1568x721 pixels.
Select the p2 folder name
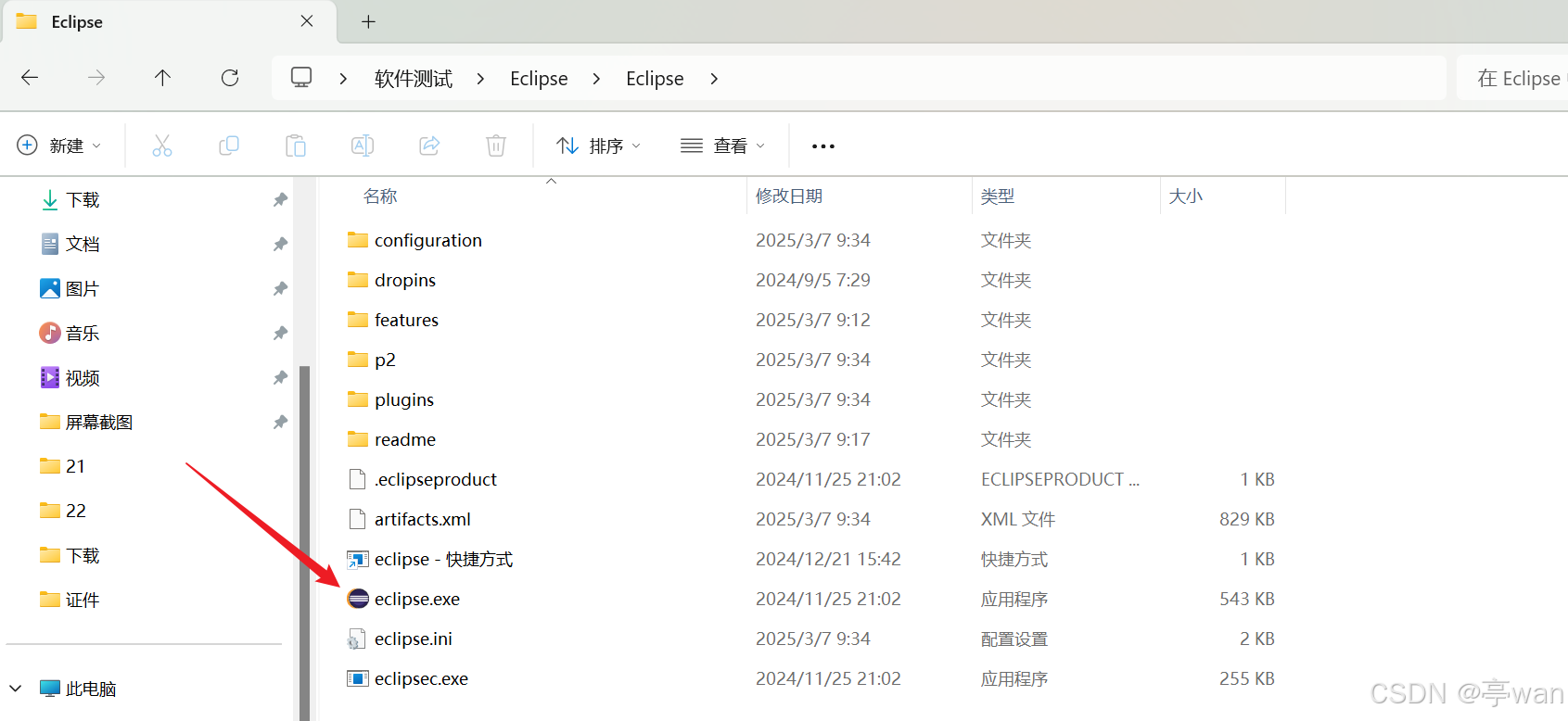[x=385, y=360]
